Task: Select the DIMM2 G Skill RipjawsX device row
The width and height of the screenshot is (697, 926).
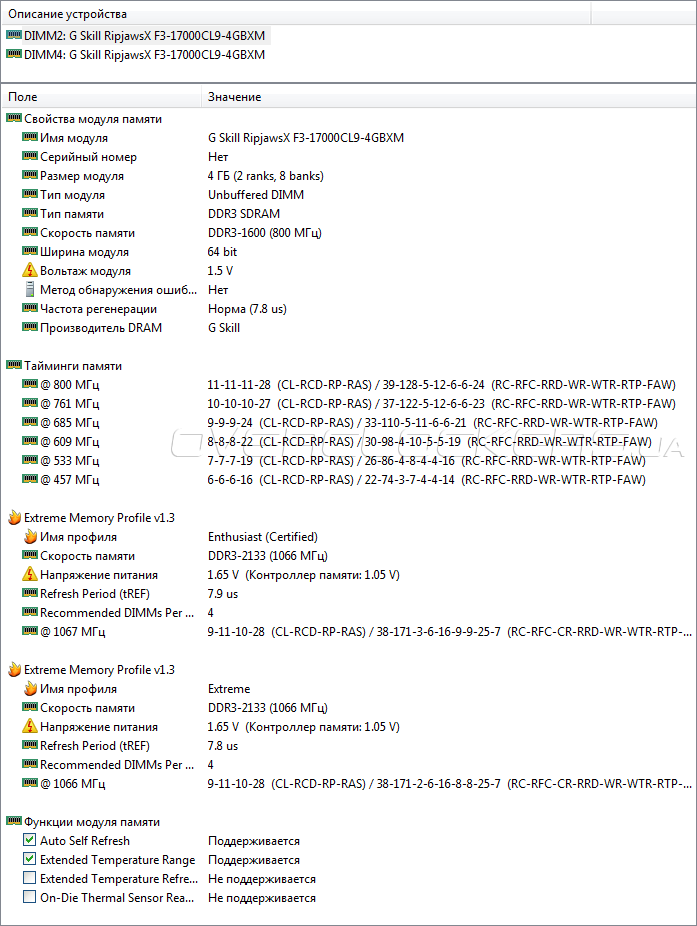Action: 136,35
